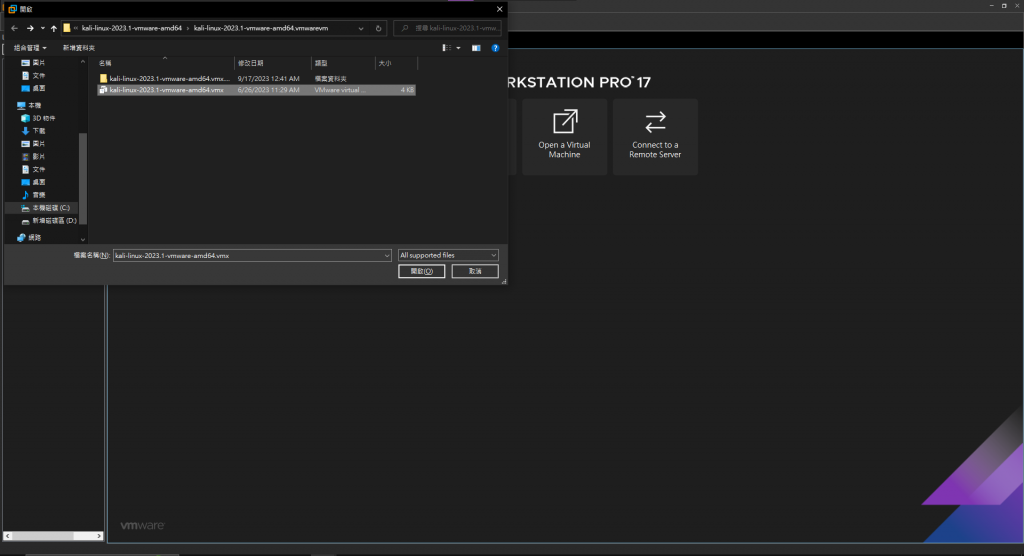
Task: Click the sidebar vertical scrollbar thumb
Action: [82, 178]
